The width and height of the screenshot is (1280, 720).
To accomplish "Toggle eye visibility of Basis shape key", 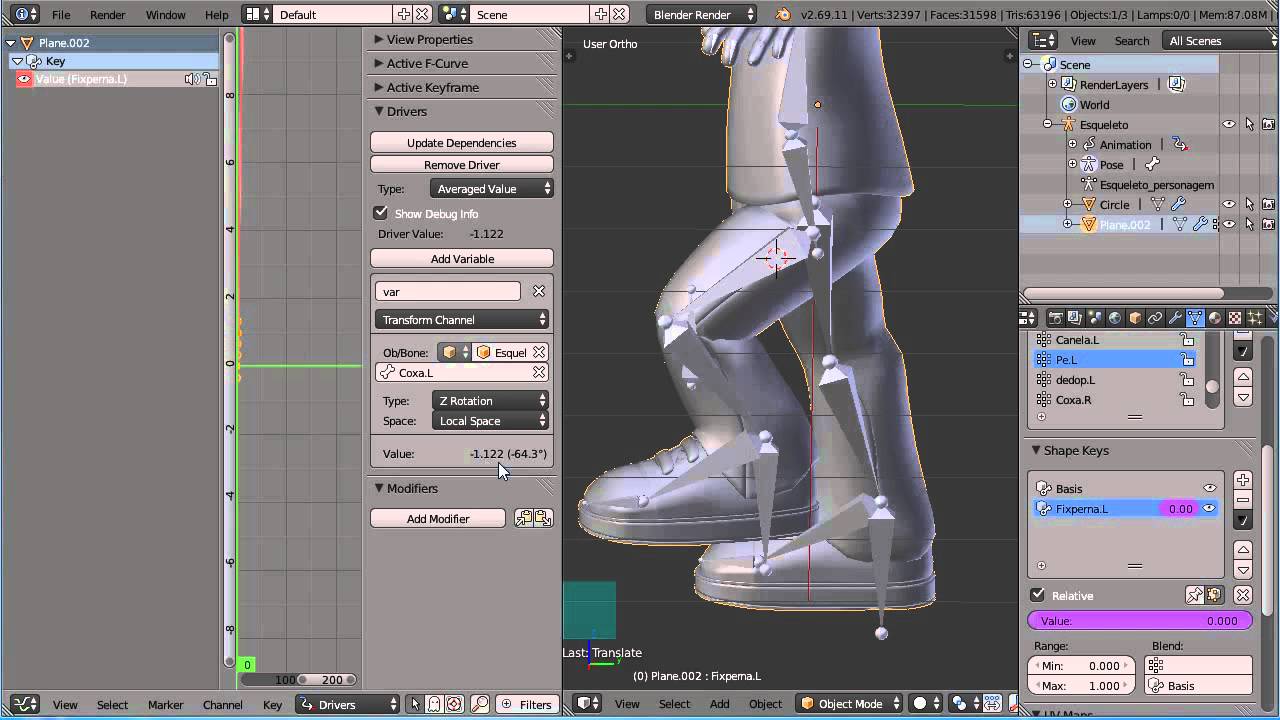I will click(1210, 488).
